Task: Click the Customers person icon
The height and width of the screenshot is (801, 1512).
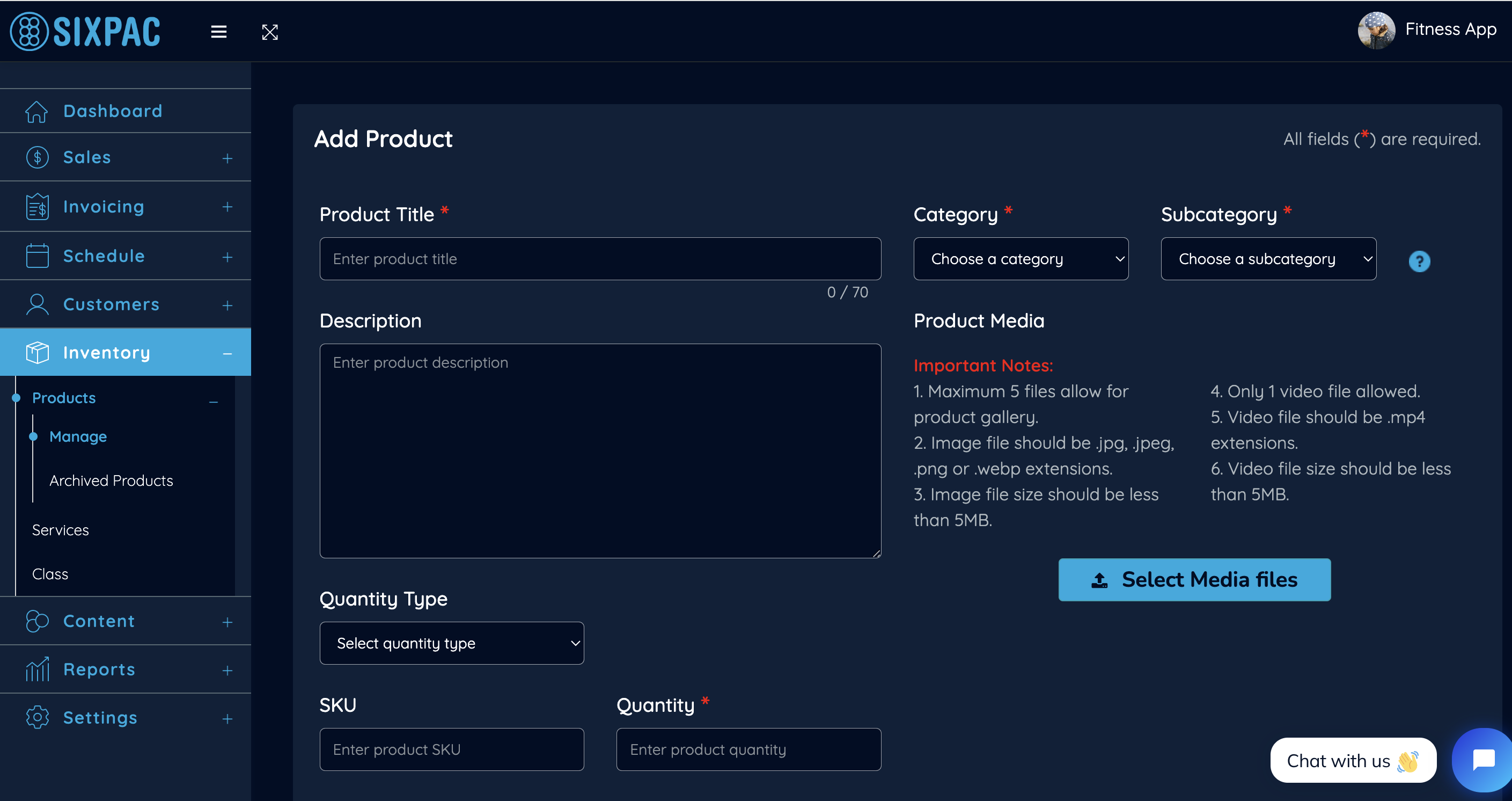Action: pyautogui.click(x=36, y=304)
